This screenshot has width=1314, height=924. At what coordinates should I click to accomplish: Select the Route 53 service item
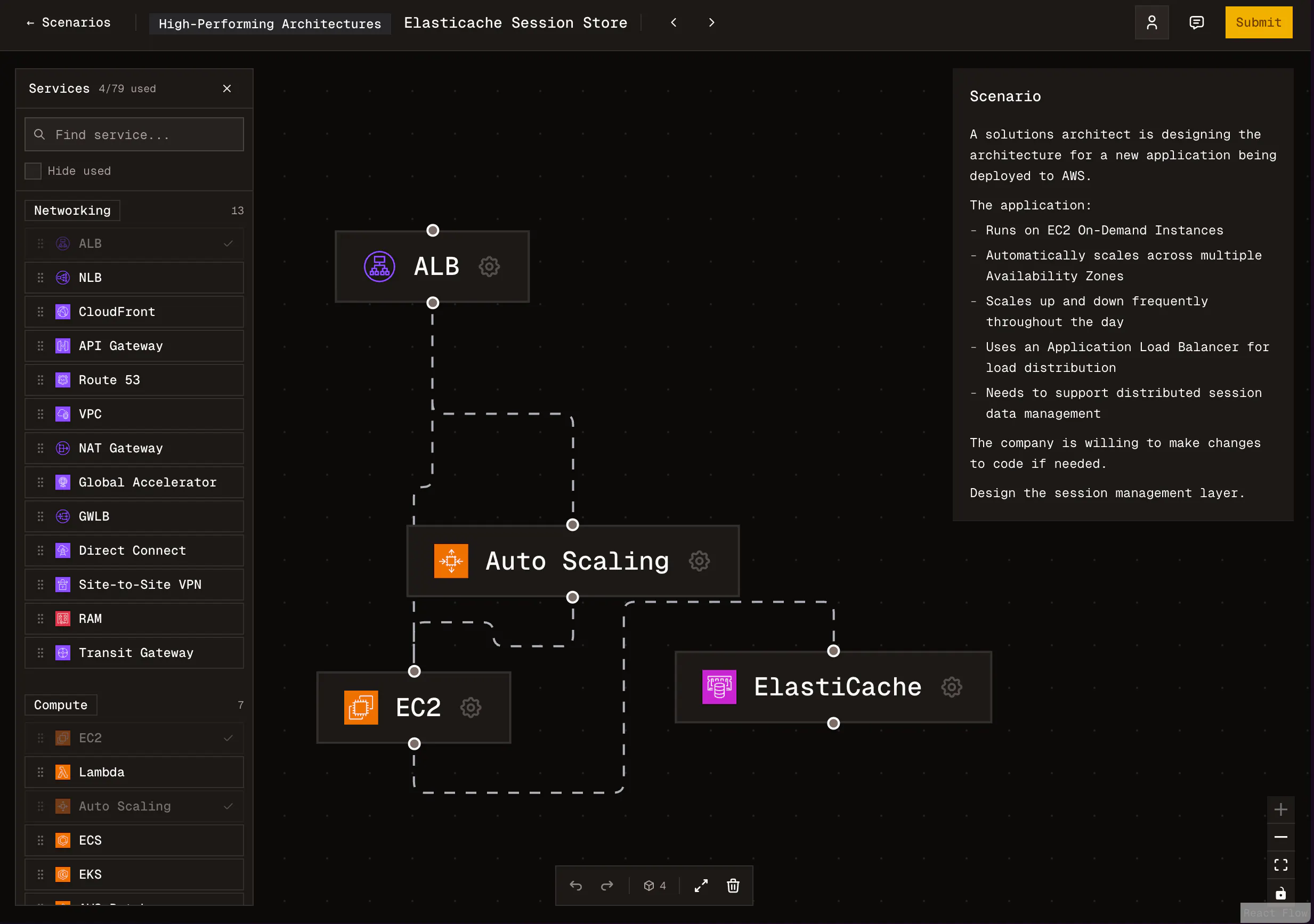(134, 380)
